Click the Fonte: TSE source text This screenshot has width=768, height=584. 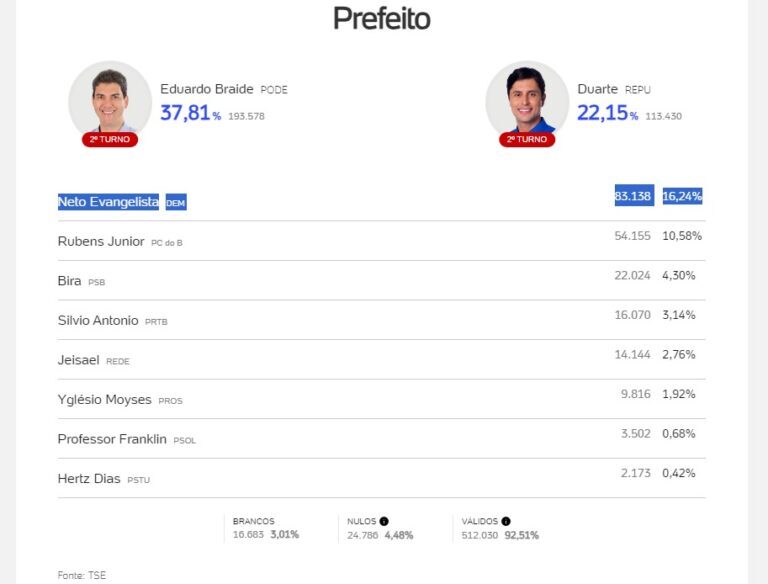click(81, 575)
